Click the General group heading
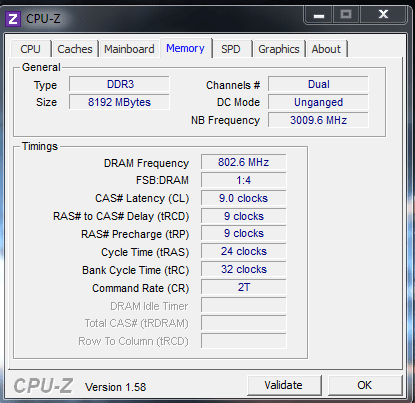This screenshot has width=415, height=403. [x=41, y=67]
